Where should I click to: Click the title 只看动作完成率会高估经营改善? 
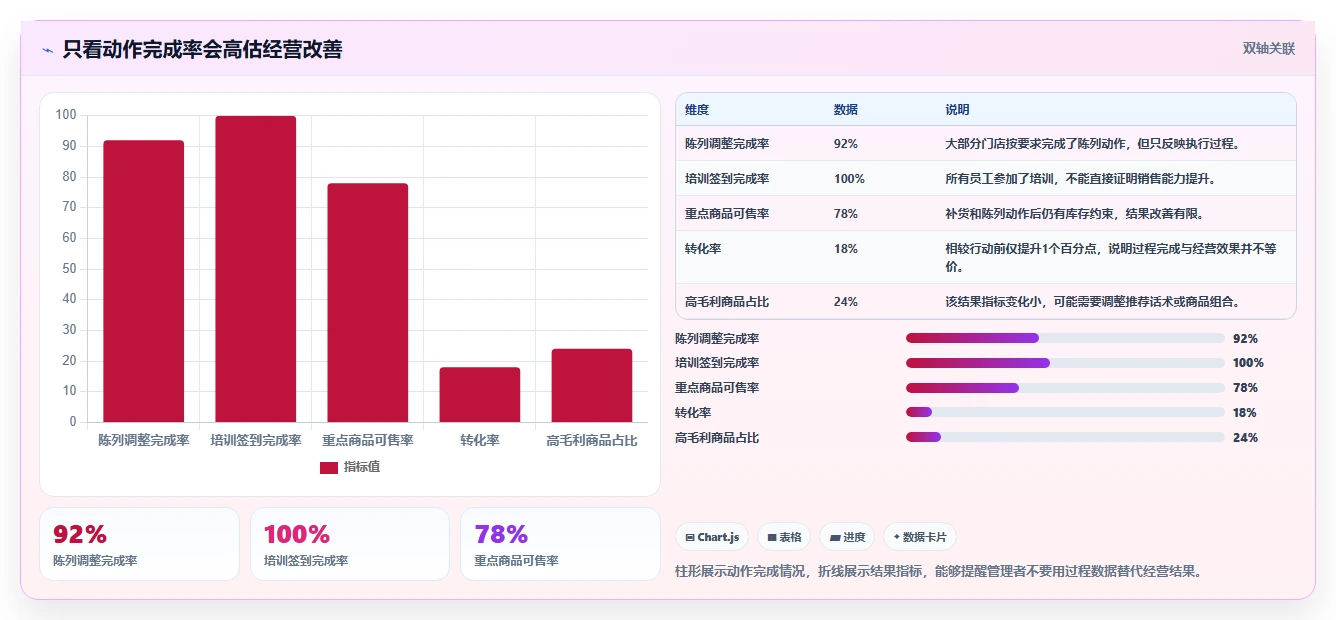coord(202,49)
